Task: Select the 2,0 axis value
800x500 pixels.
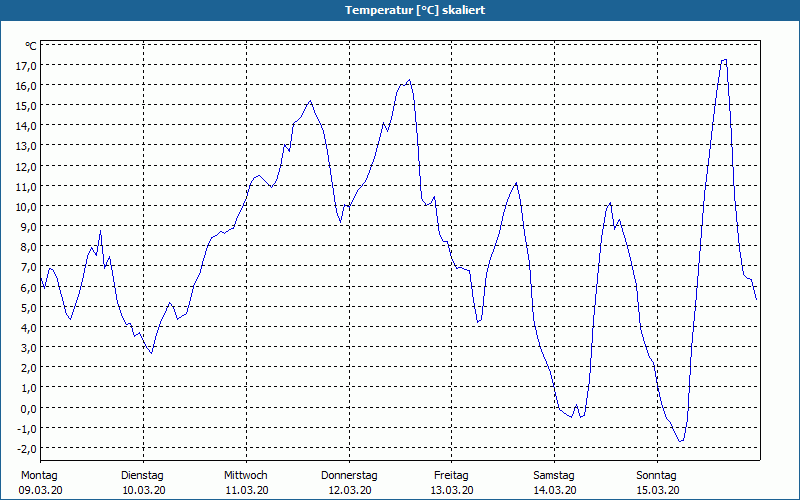Action: point(28,368)
